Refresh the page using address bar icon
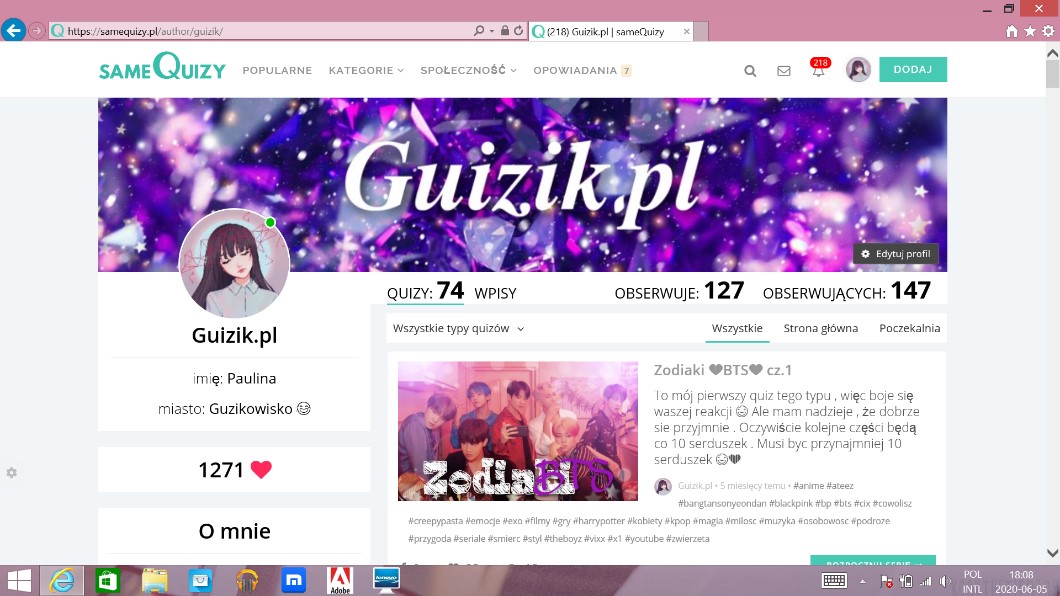 (x=519, y=31)
